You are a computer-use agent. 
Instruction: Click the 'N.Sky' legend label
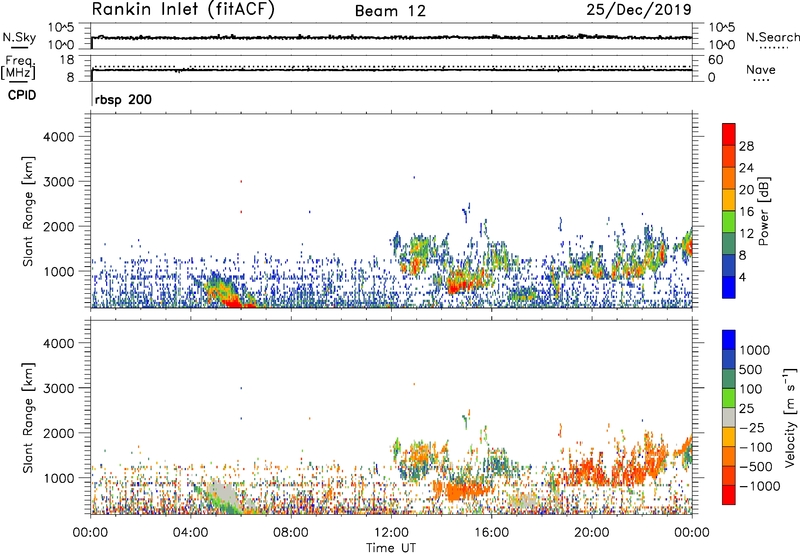point(19,38)
